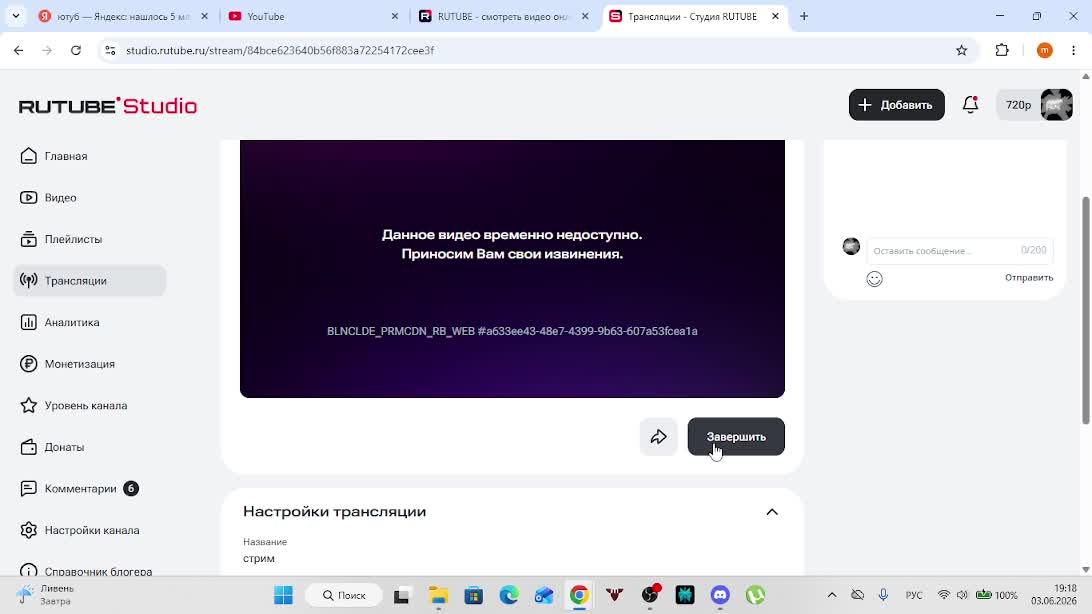Collapse Настройки трансляции section
Viewport: 1092px width, 614px height.
[x=772, y=512]
